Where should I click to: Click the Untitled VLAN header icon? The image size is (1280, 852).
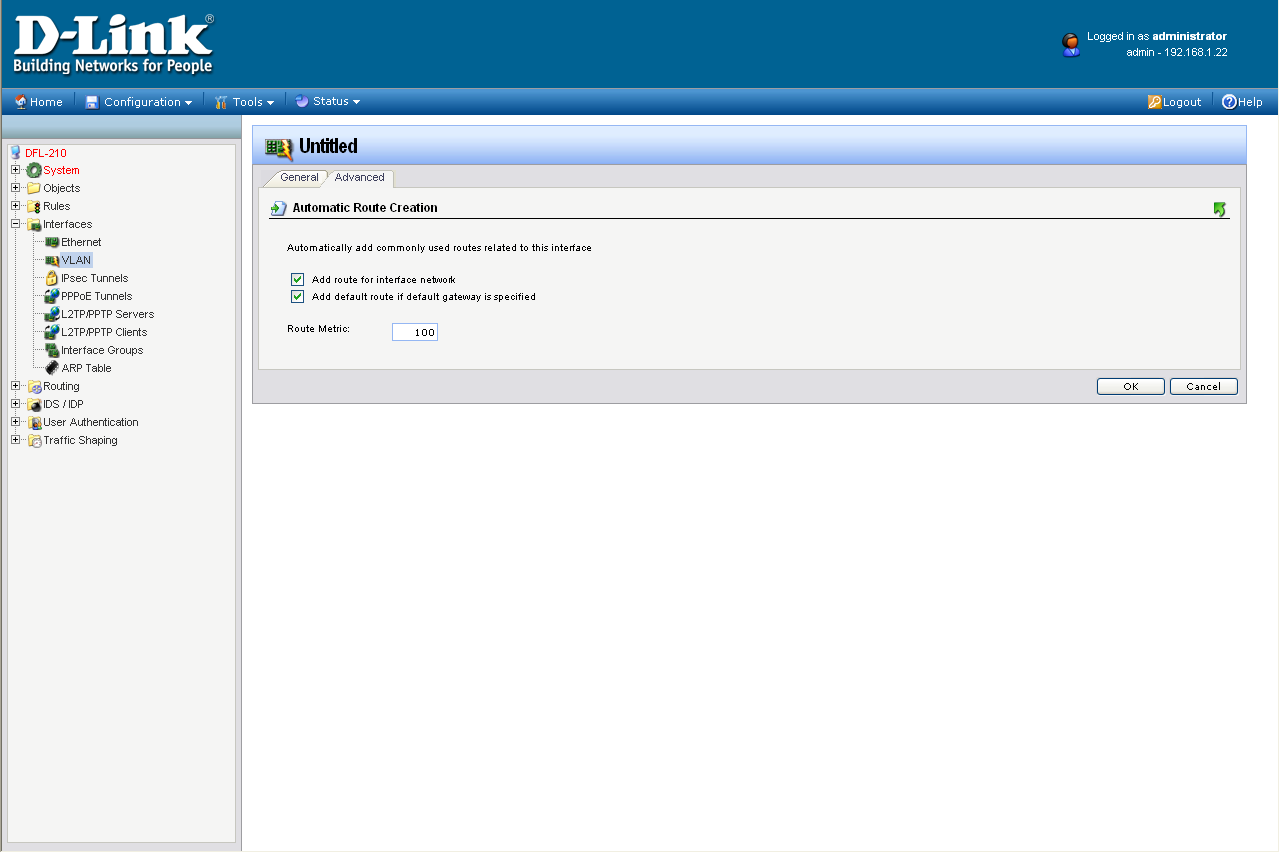(279, 147)
